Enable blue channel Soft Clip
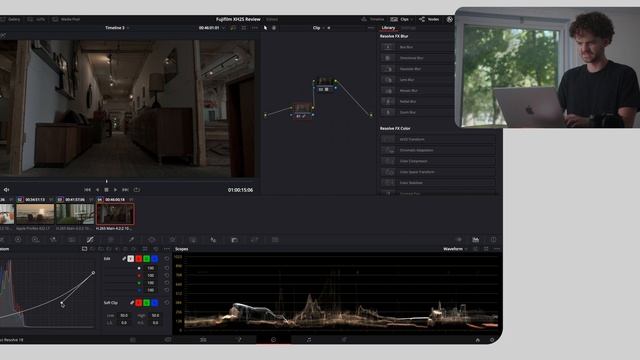The height and width of the screenshot is (360, 640). (155, 302)
